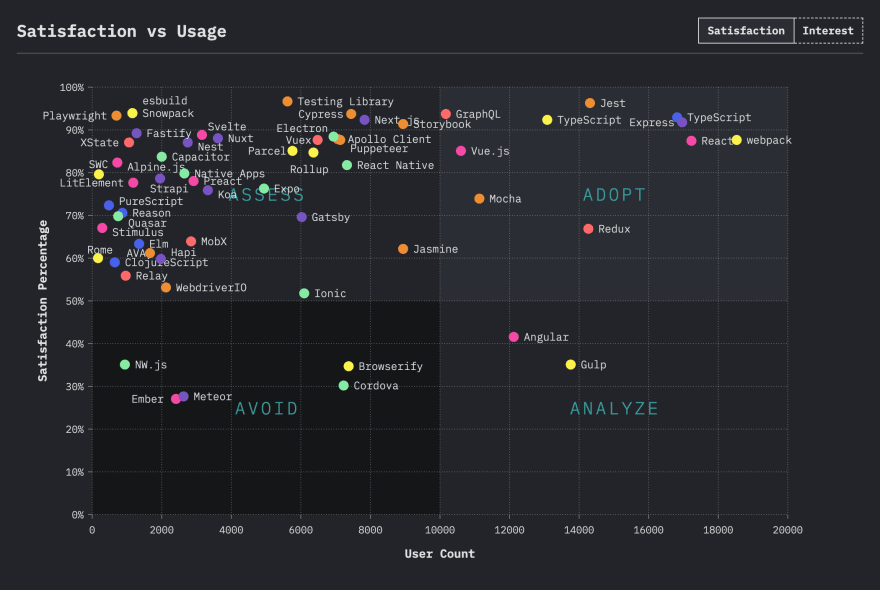Select the Stimulus data point
This screenshot has height=590, width=880.
click(x=102, y=228)
